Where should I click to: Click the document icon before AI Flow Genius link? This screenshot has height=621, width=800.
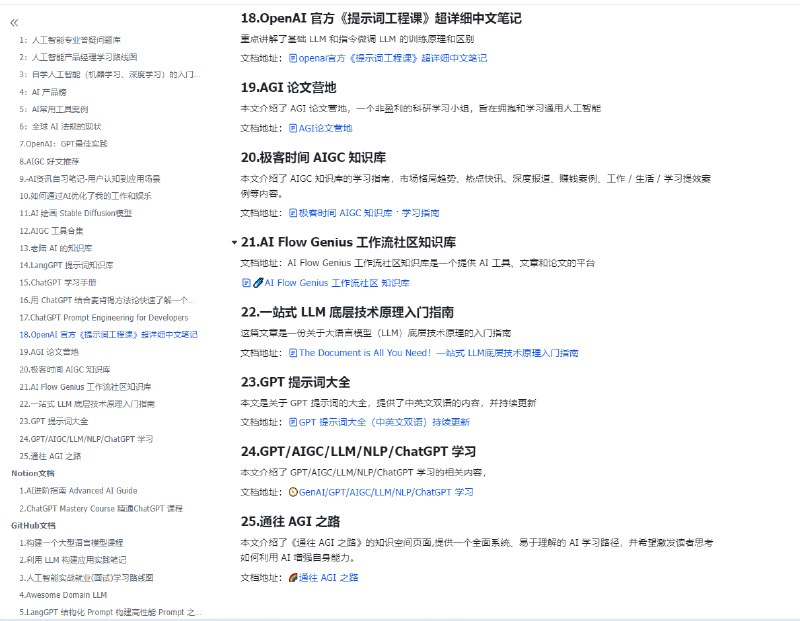click(246, 283)
